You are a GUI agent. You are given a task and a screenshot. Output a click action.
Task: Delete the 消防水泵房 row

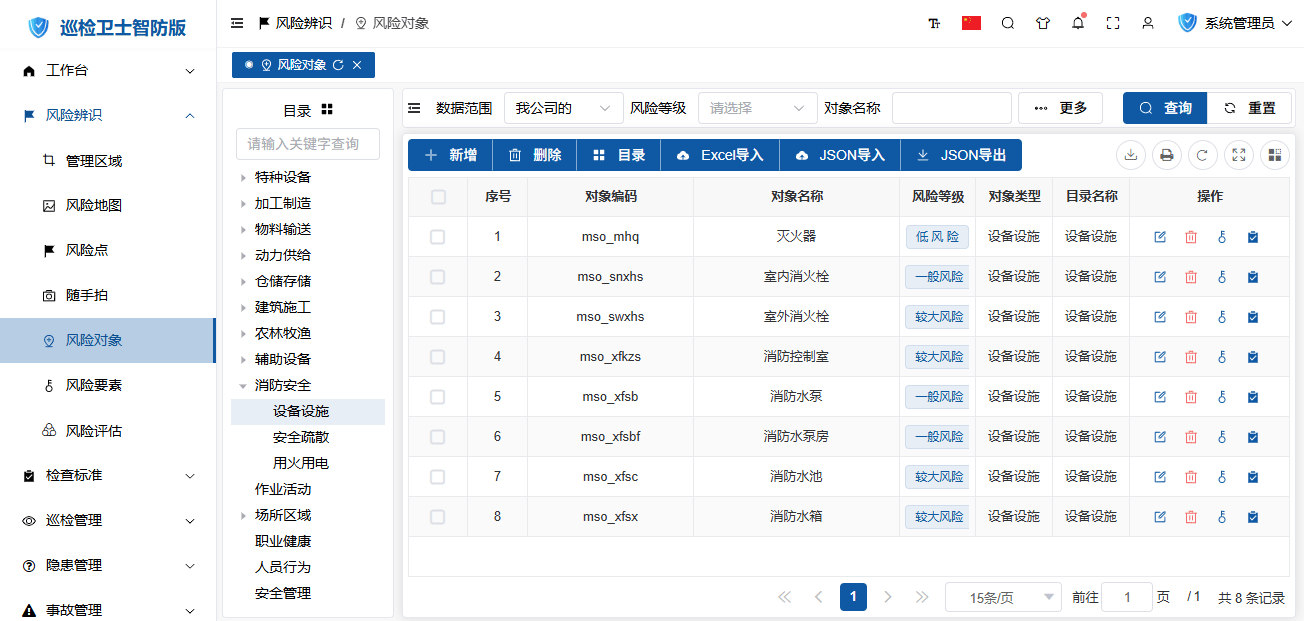click(x=1190, y=437)
